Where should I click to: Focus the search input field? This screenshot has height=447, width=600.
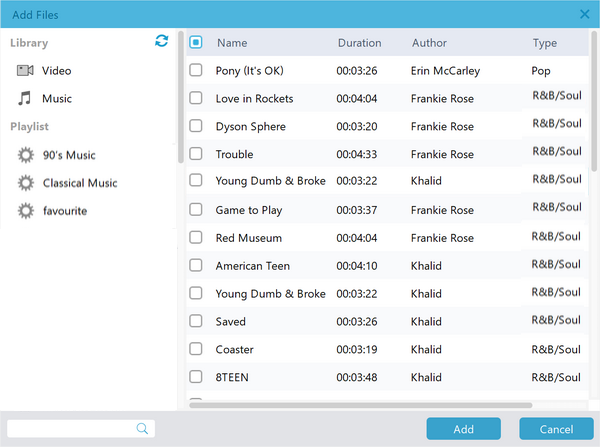tap(70, 429)
